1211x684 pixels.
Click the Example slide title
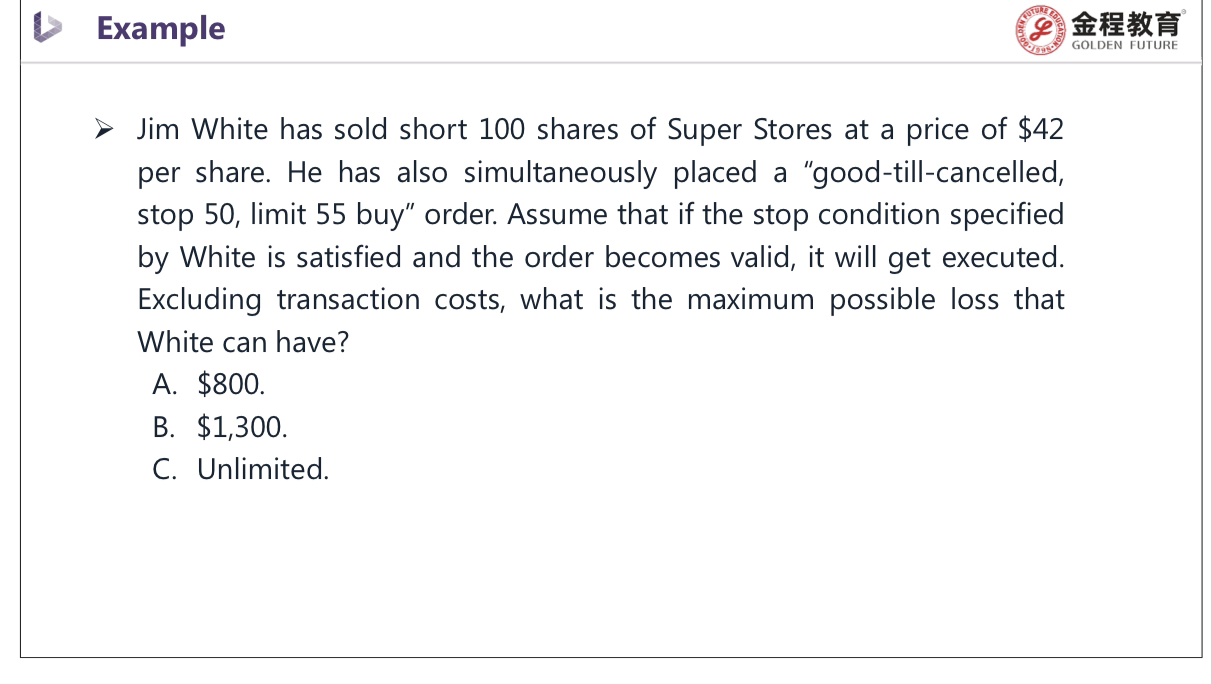coord(161,28)
